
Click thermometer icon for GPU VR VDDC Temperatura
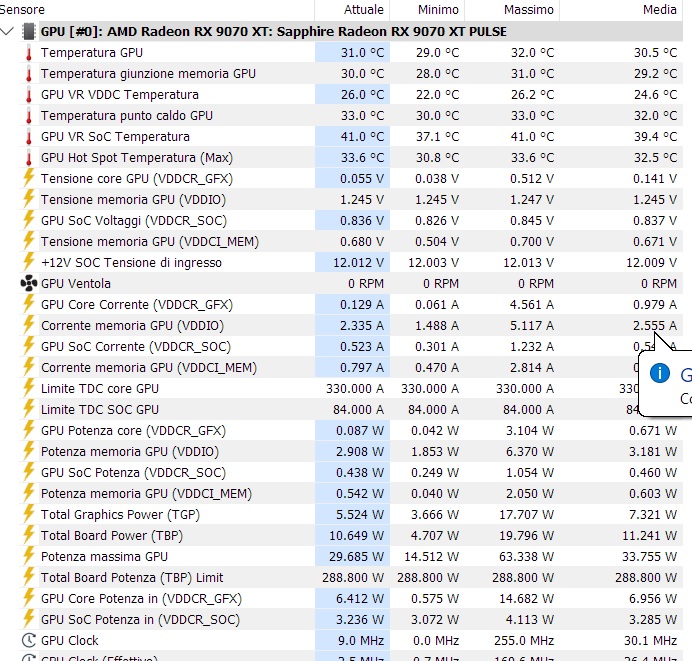coord(29,95)
